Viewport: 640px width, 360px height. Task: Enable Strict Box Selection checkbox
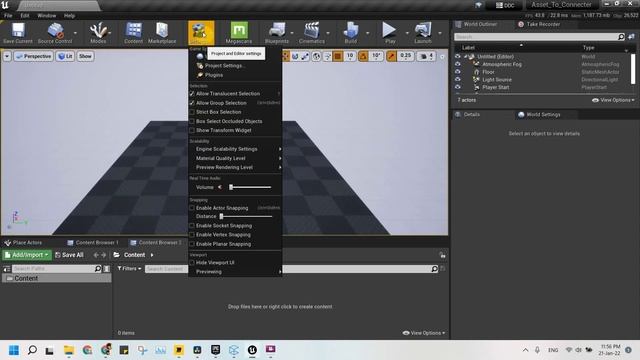tap(192, 112)
